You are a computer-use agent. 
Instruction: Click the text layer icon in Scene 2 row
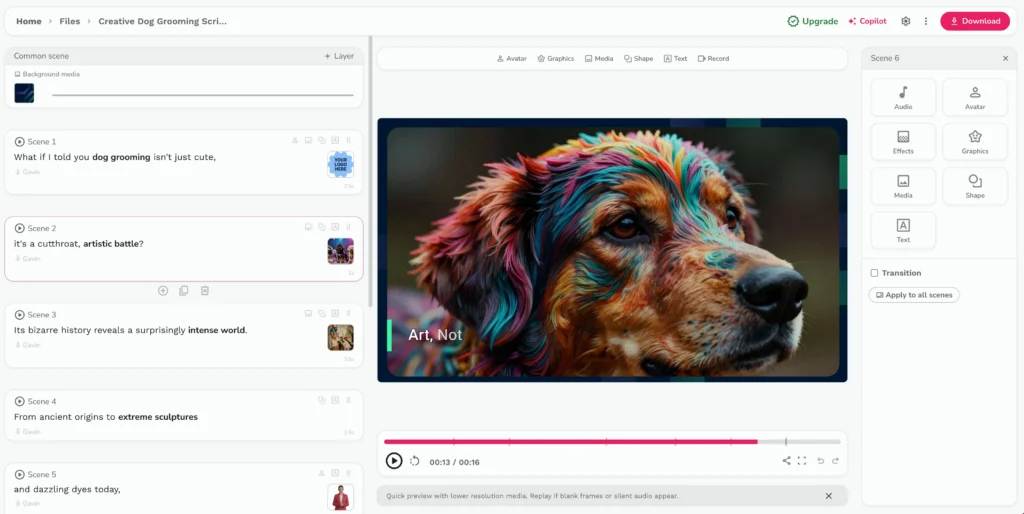[x=335, y=227]
